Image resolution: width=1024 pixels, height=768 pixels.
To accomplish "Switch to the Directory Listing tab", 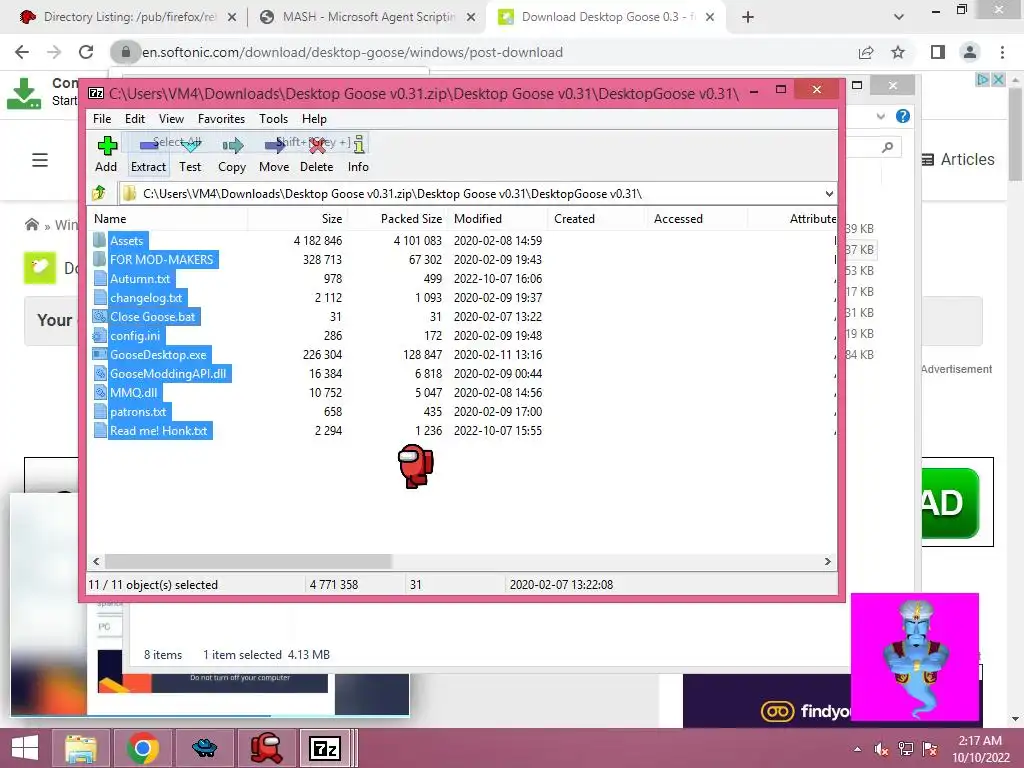I will coord(128,17).
